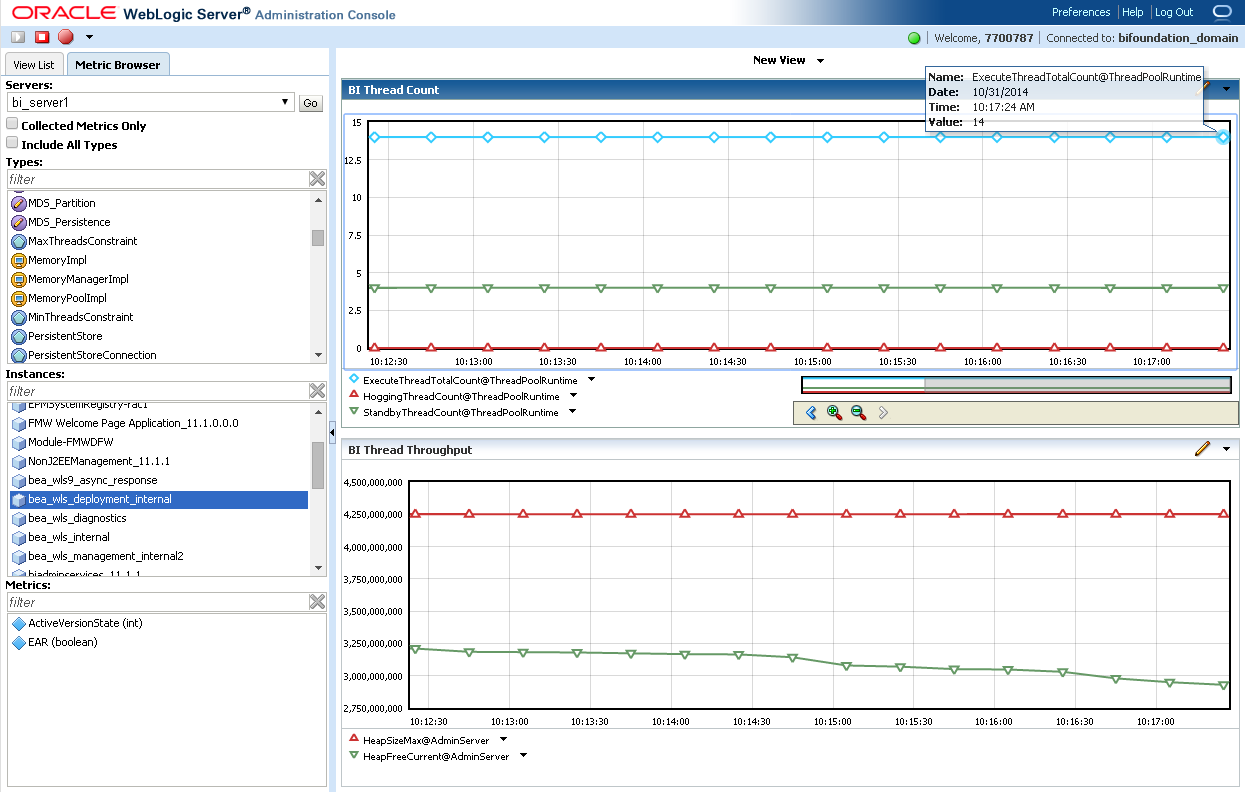
Task: Click the Instances list scrollbar thumb
Action: 318,464
